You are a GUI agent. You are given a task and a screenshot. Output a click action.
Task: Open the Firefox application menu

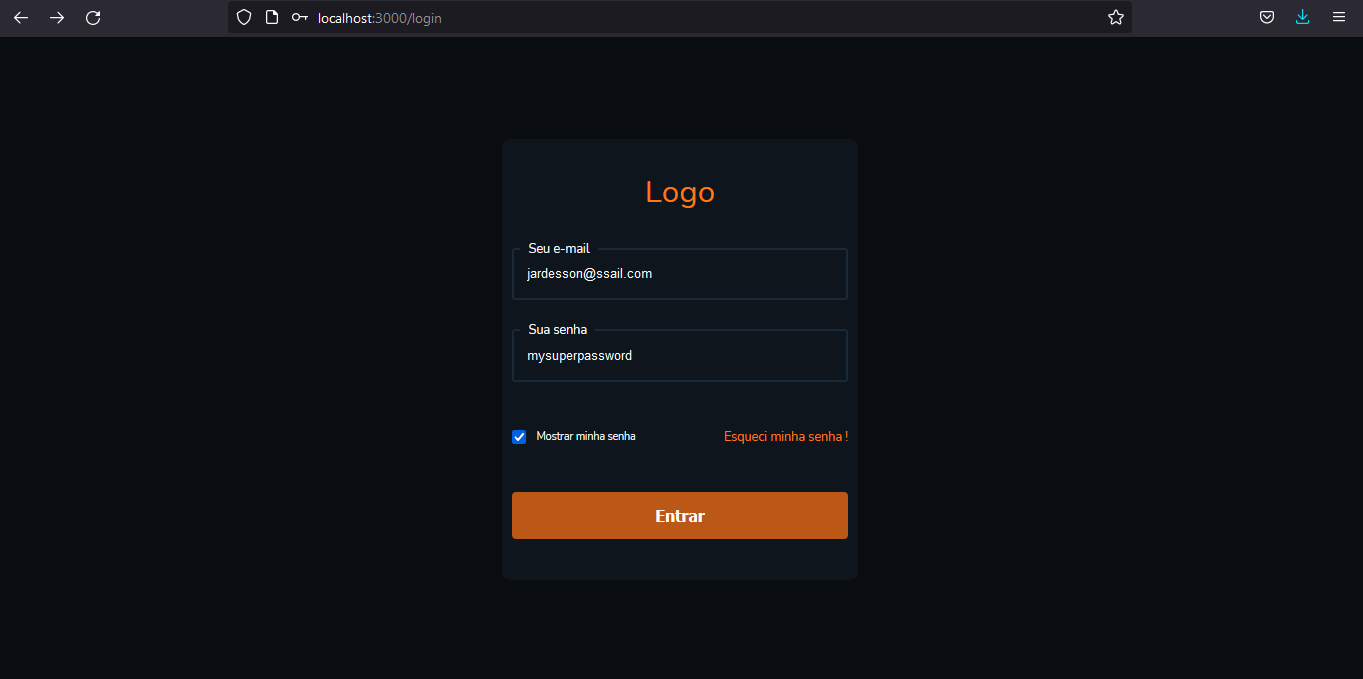click(x=1338, y=17)
